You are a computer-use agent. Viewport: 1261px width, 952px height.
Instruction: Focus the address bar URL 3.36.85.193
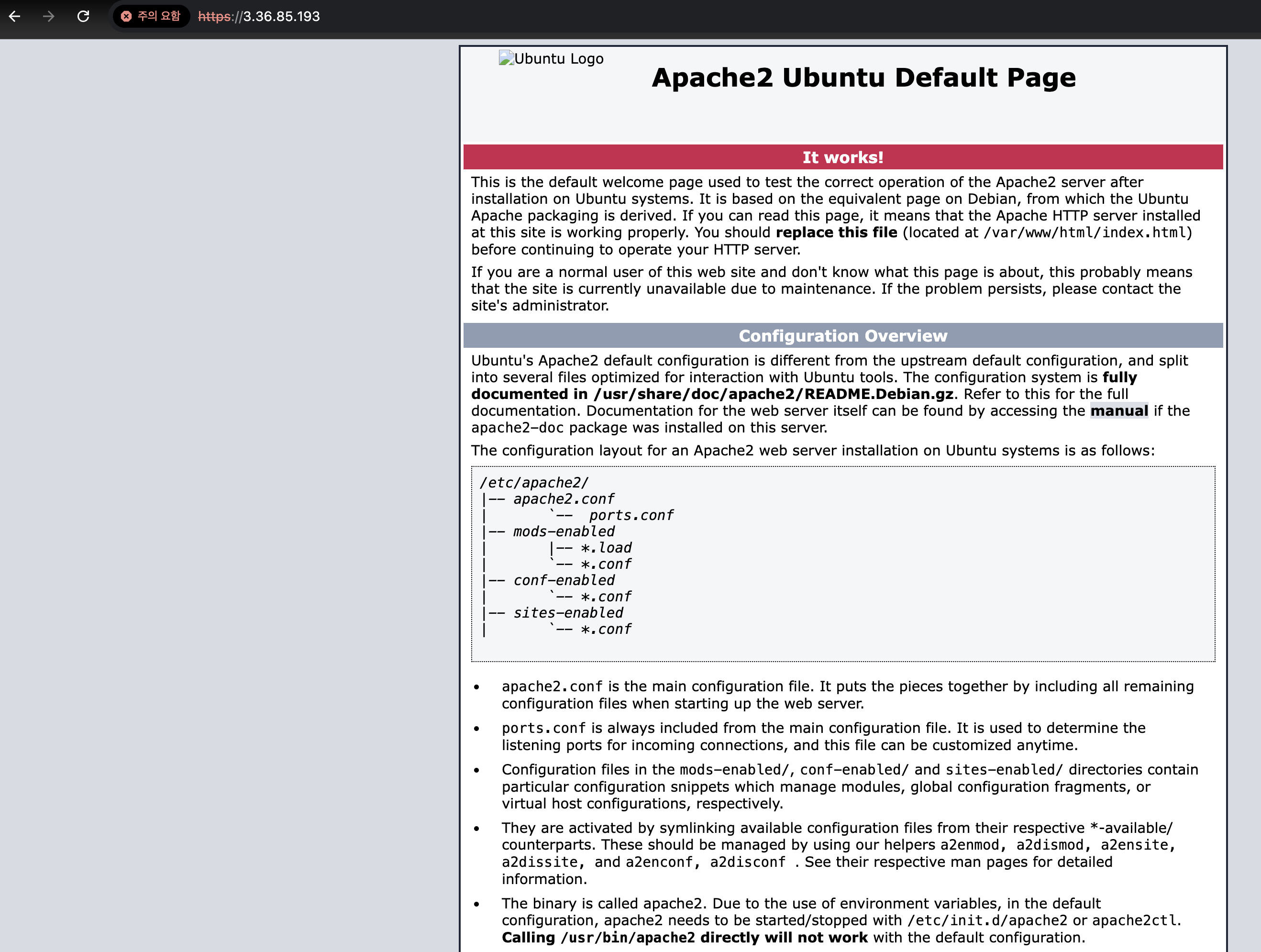click(x=281, y=16)
